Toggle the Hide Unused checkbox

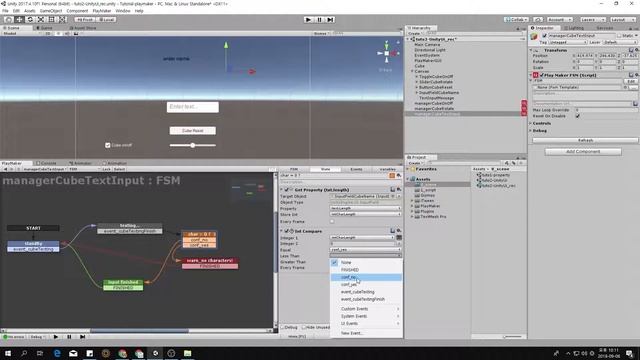(303, 327)
